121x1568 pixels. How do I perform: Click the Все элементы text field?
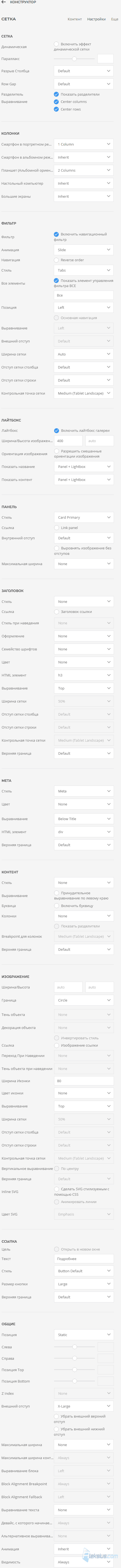[84, 295]
